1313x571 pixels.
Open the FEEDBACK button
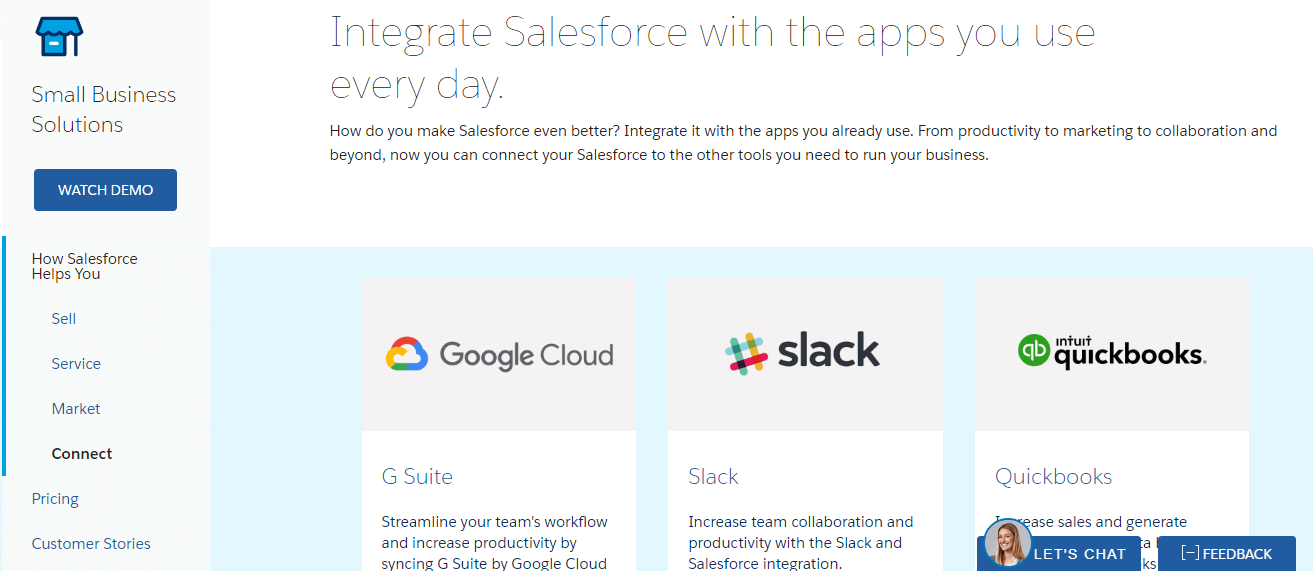coord(1226,553)
